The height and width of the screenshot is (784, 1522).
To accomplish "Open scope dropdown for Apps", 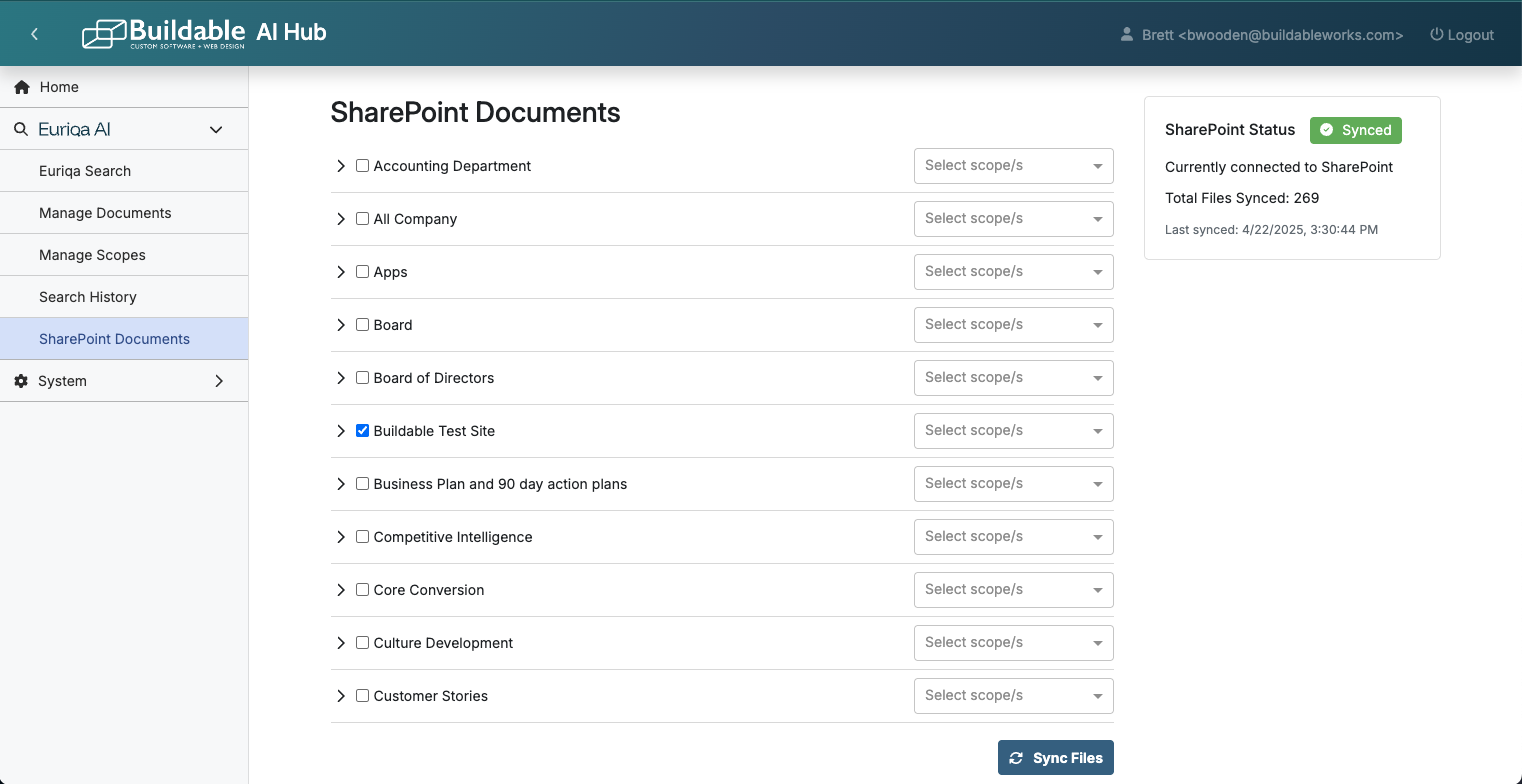I will 1014,272.
